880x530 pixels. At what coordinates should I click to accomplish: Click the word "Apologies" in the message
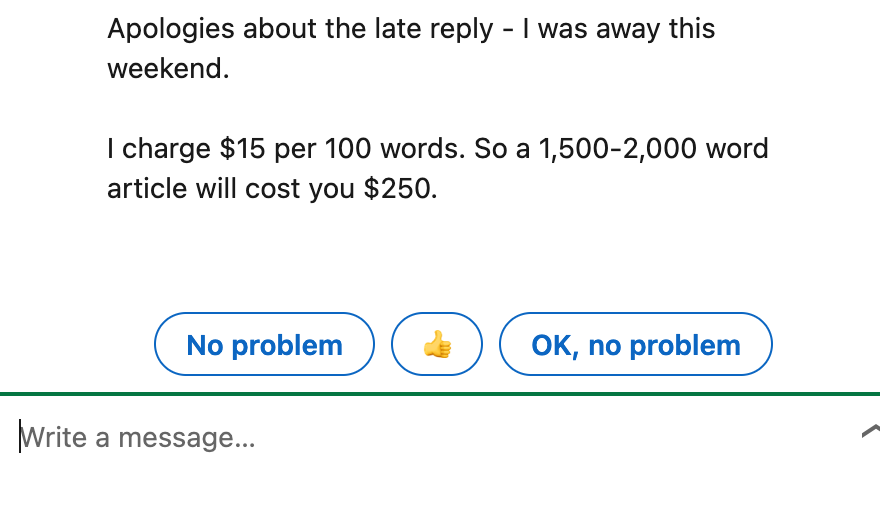171,29
